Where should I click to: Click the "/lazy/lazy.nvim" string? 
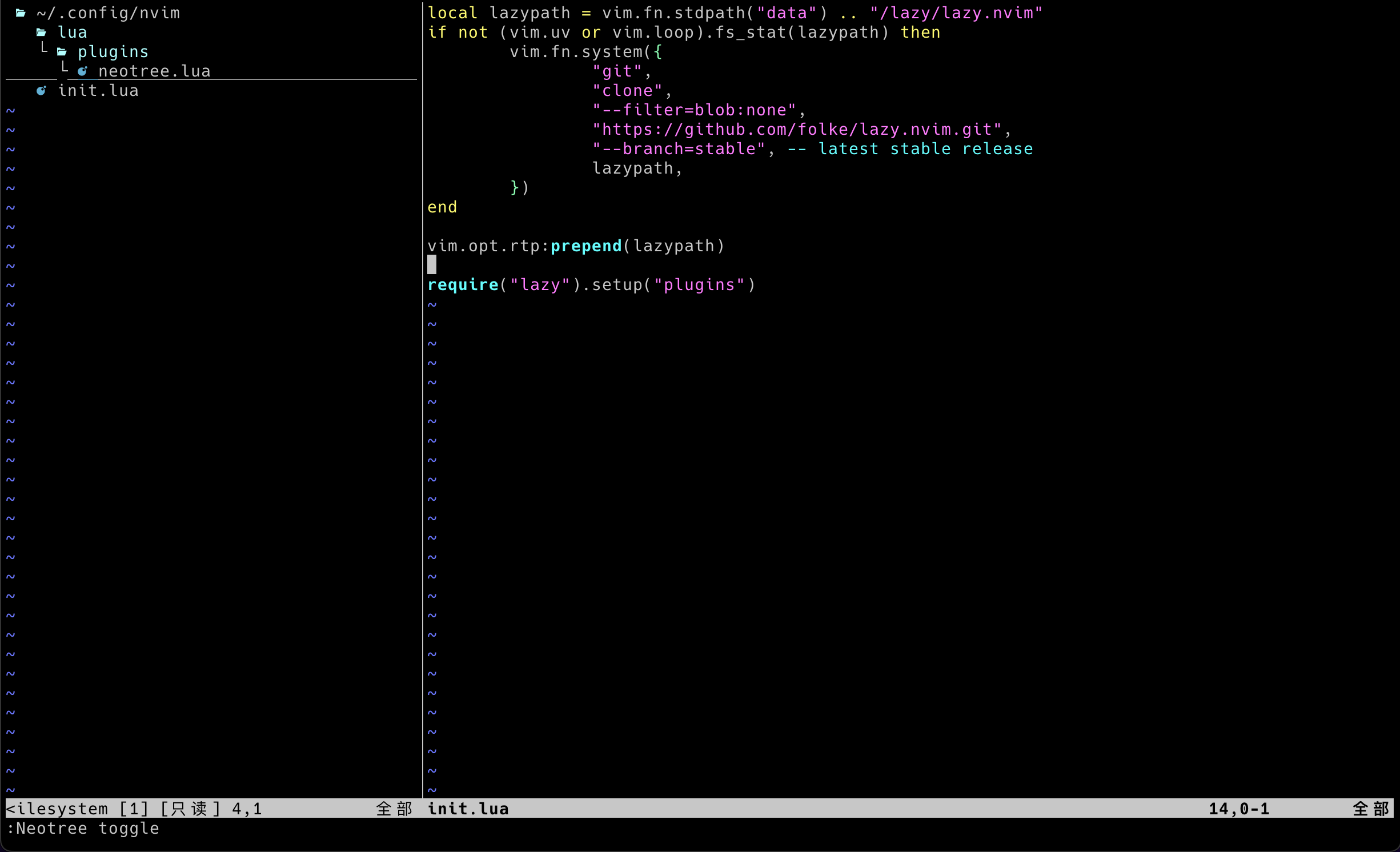click(956, 13)
